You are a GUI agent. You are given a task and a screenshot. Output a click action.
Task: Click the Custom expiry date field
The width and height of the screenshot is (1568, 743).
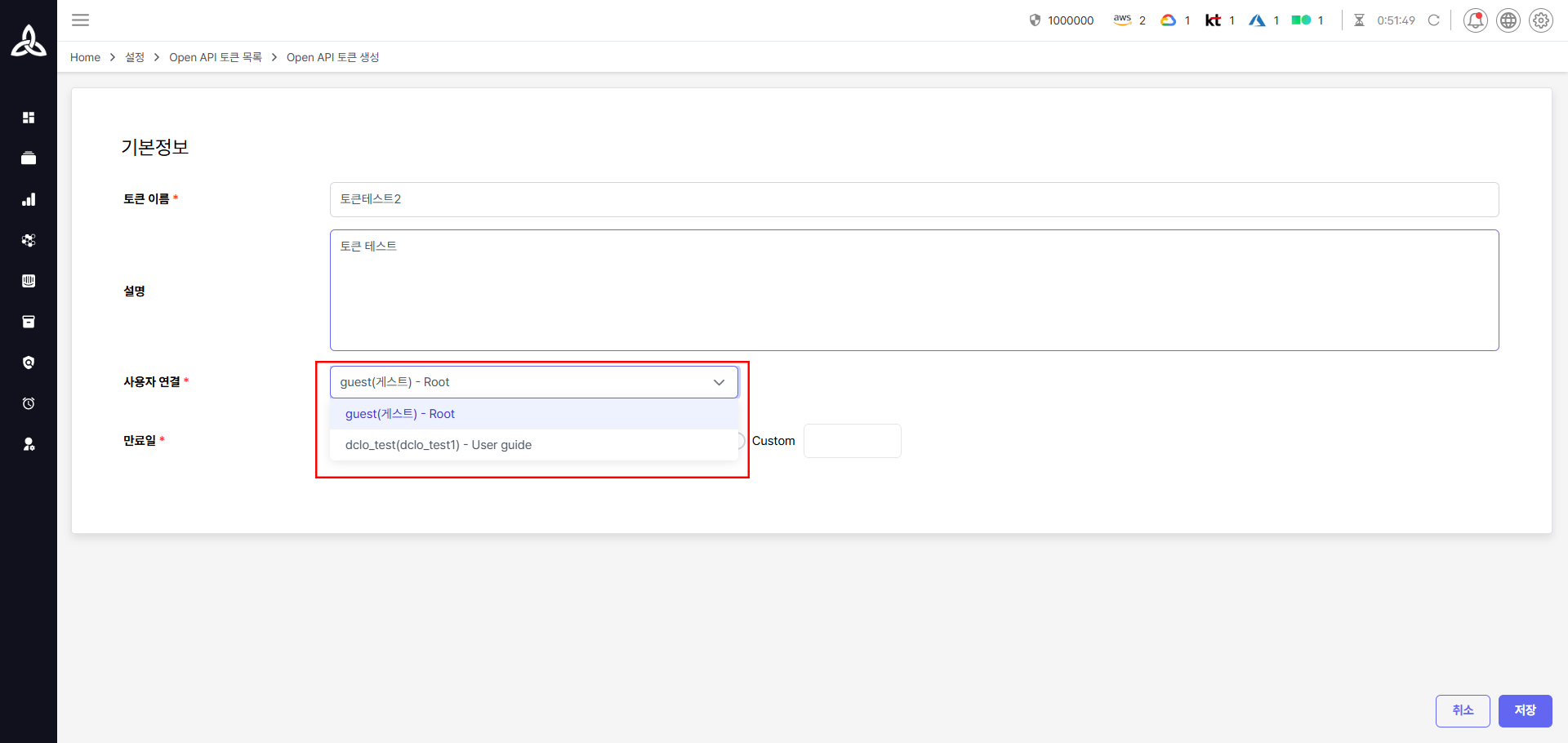coord(853,441)
